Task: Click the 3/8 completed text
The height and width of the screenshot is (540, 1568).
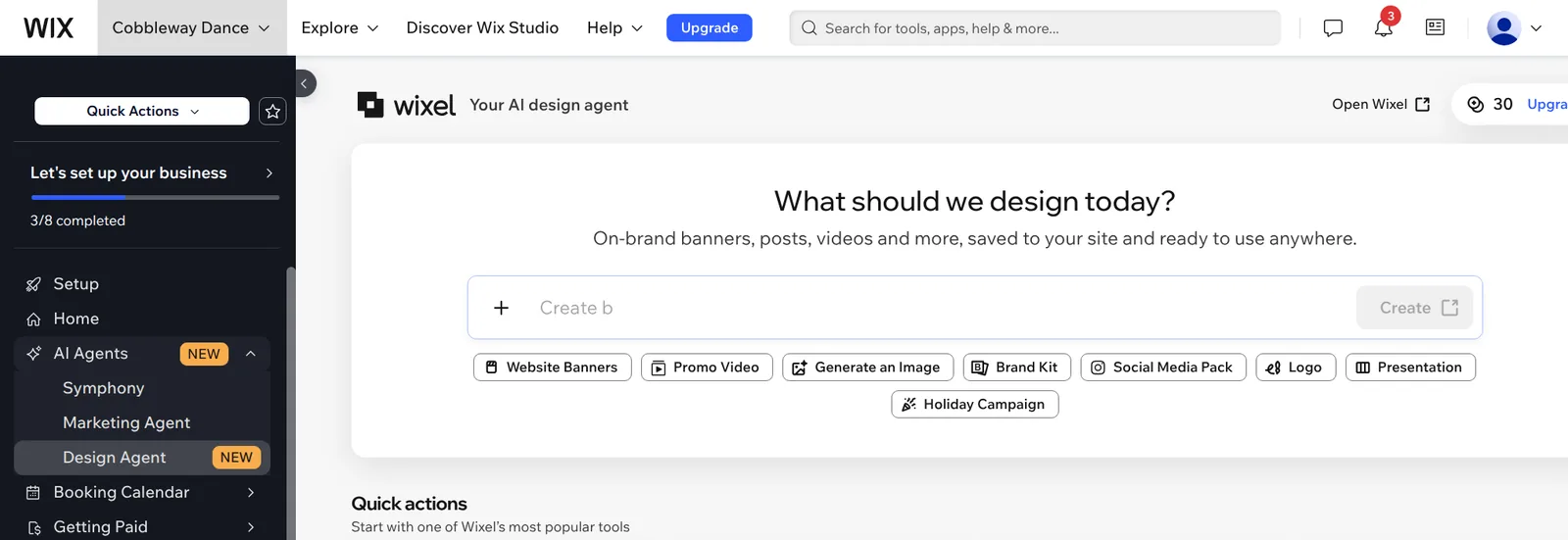Action: (x=77, y=221)
